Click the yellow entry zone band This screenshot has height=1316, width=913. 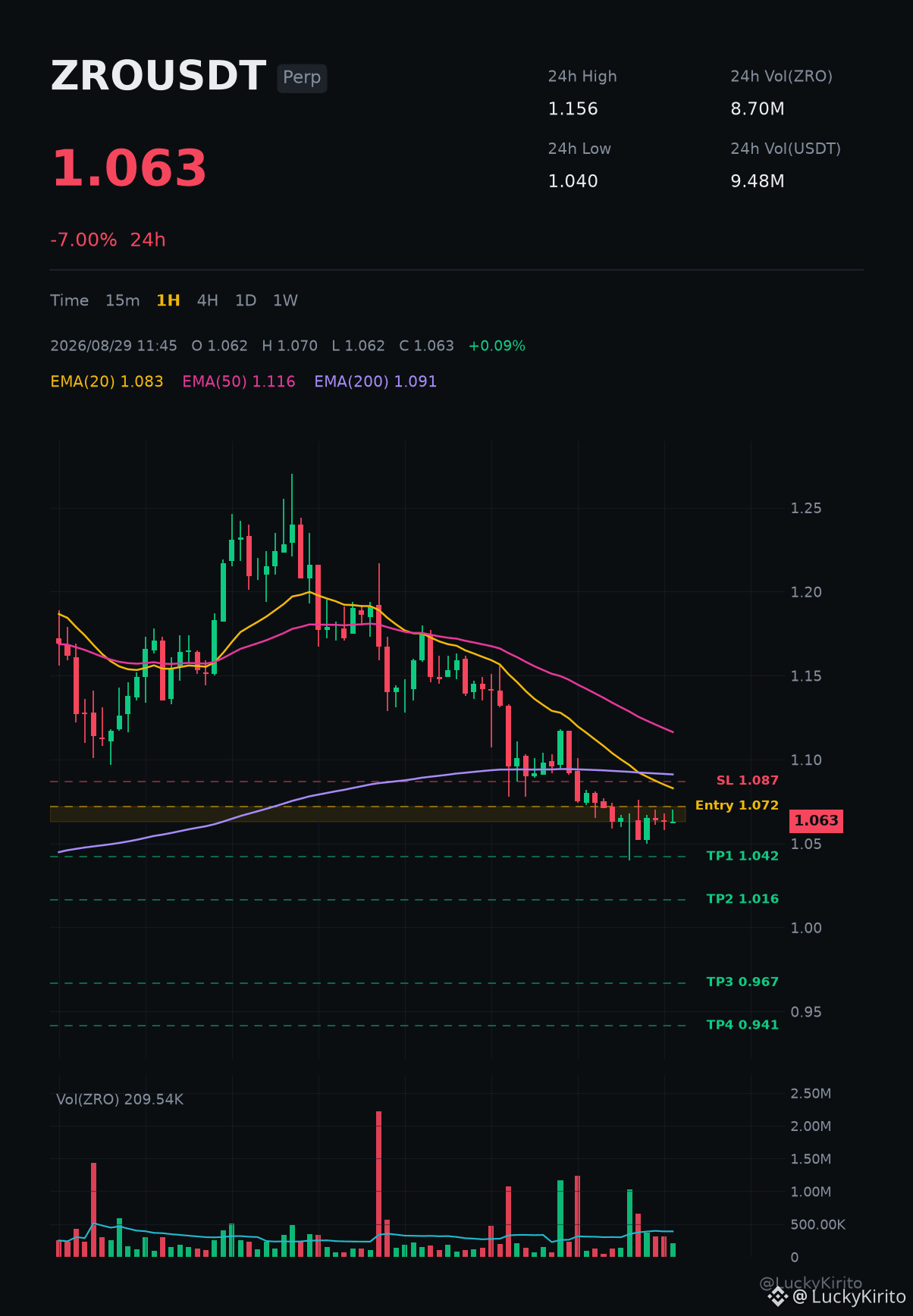[368, 814]
